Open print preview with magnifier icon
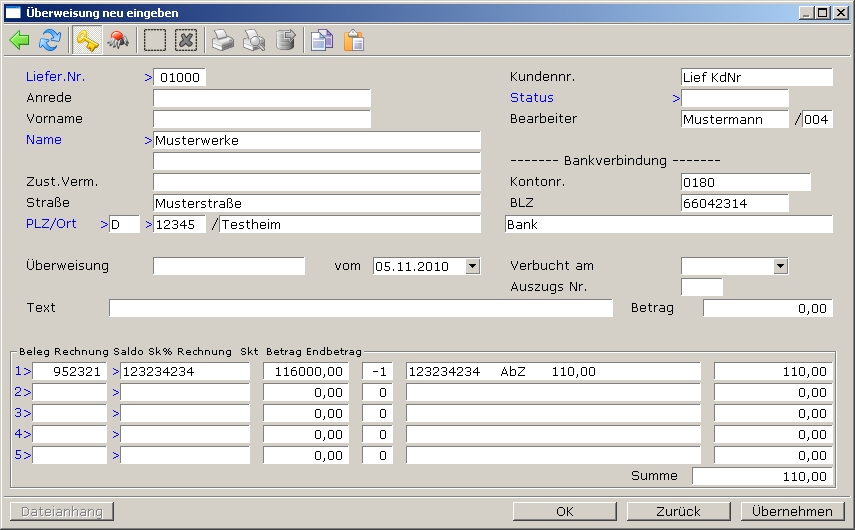This screenshot has height=530, width=855. (254, 41)
